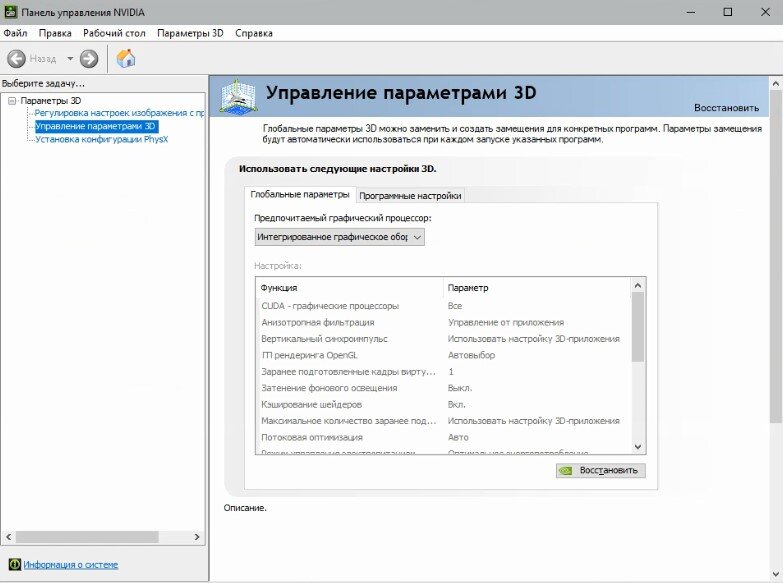Viewport: 783px width, 583px height.
Task: Click main page scroll down arrow
Action: pos(776,575)
